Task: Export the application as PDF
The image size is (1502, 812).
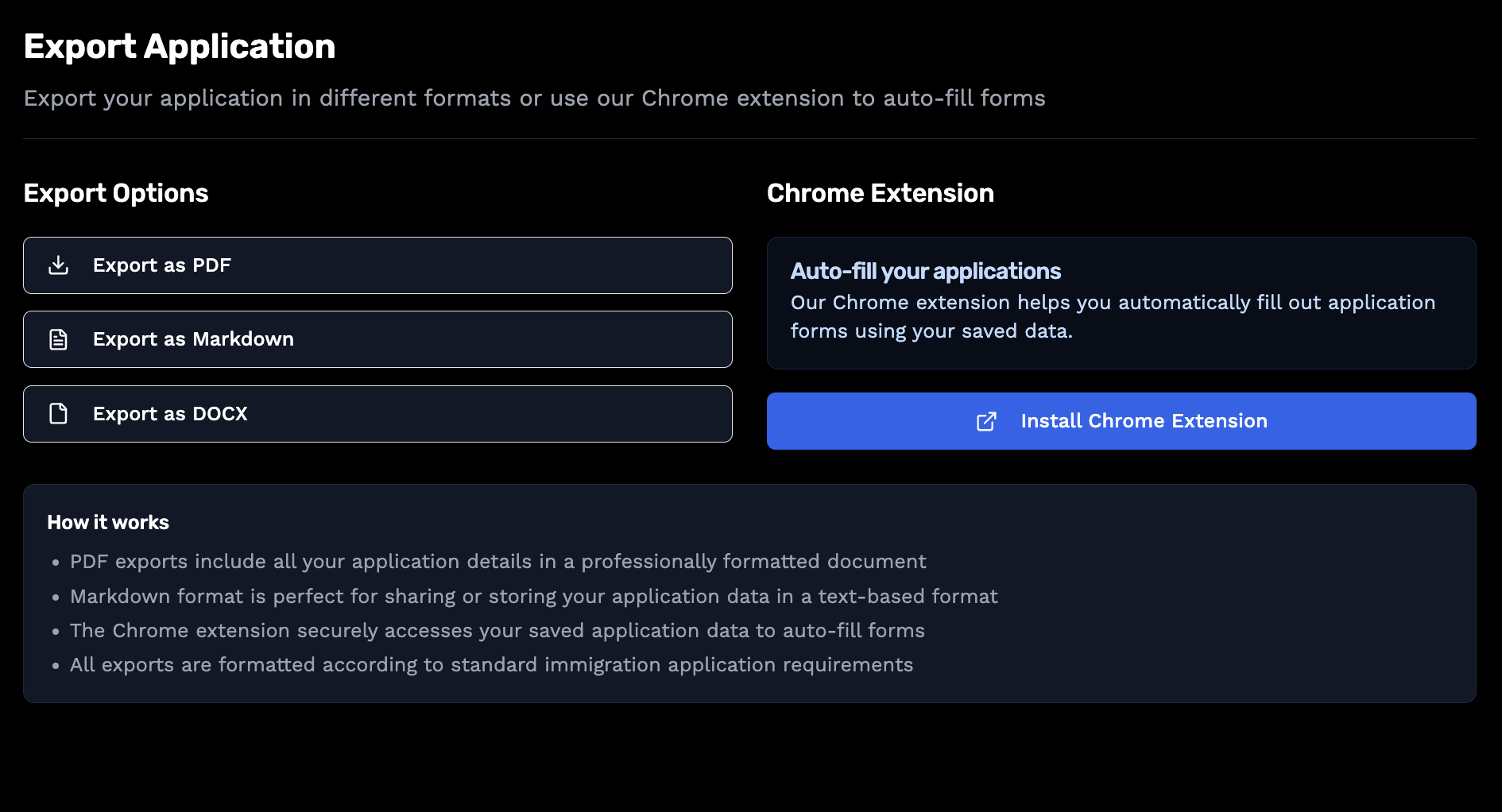Action: coord(377,265)
